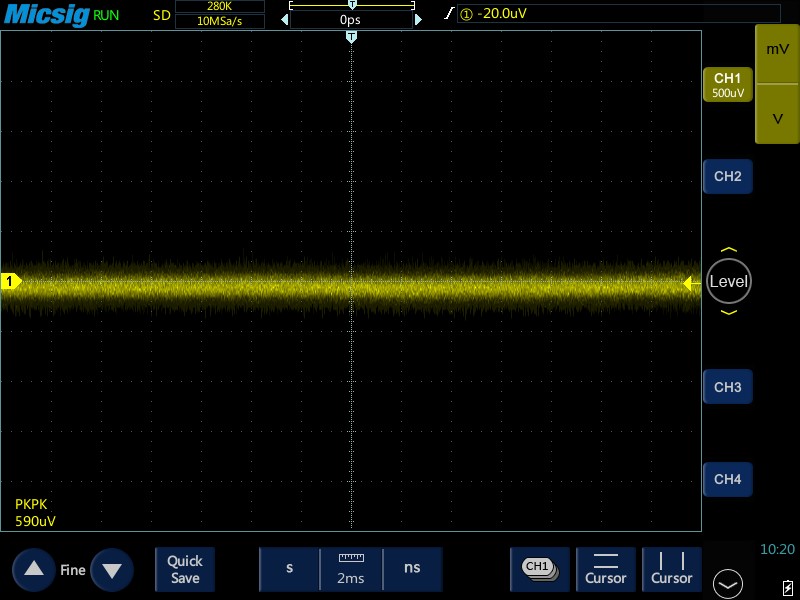This screenshot has height=600, width=800.
Task: Select the mV vertical scale tab
Action: click(777, 49)
